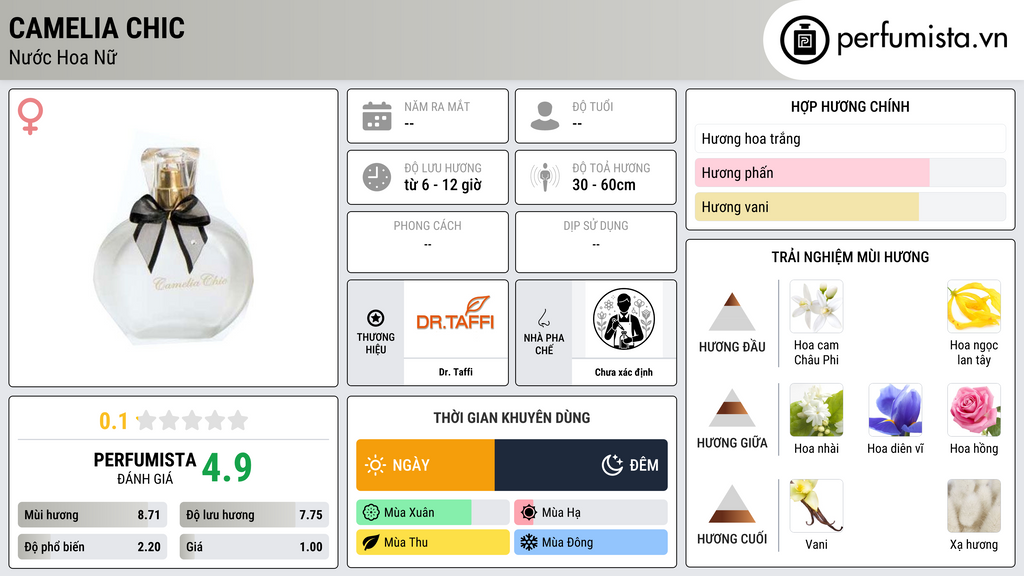The image size is (1024, 576).
Task: Click the Dịp sử dụng box
Action: [596, 242]
